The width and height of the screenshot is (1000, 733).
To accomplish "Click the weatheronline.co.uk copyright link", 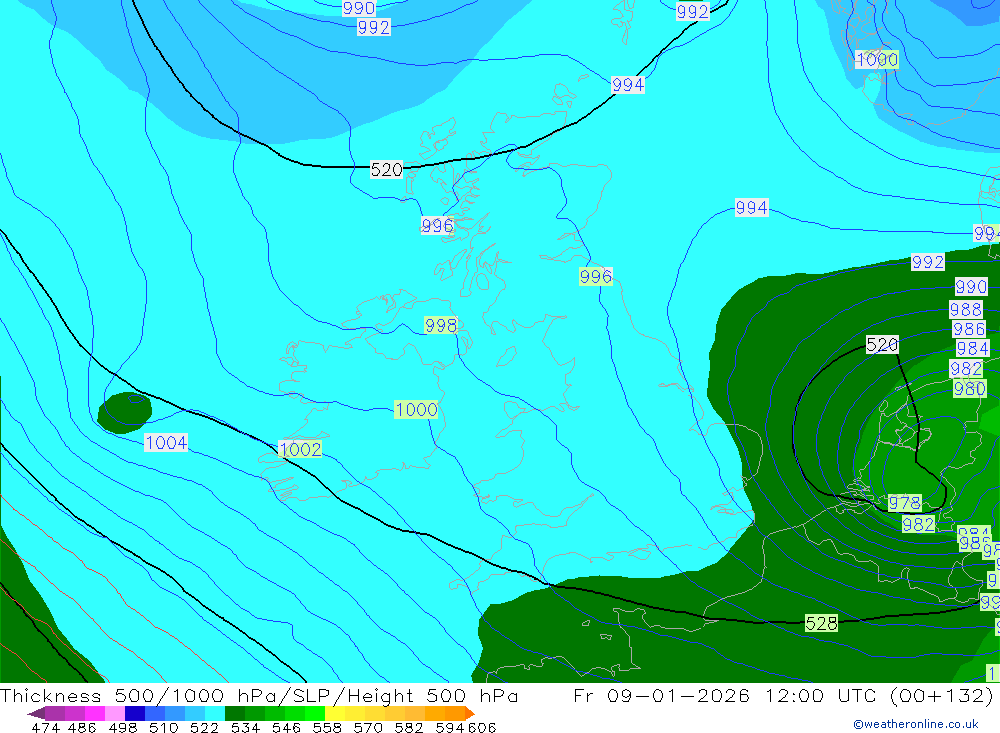I will [x=915, y=724].
